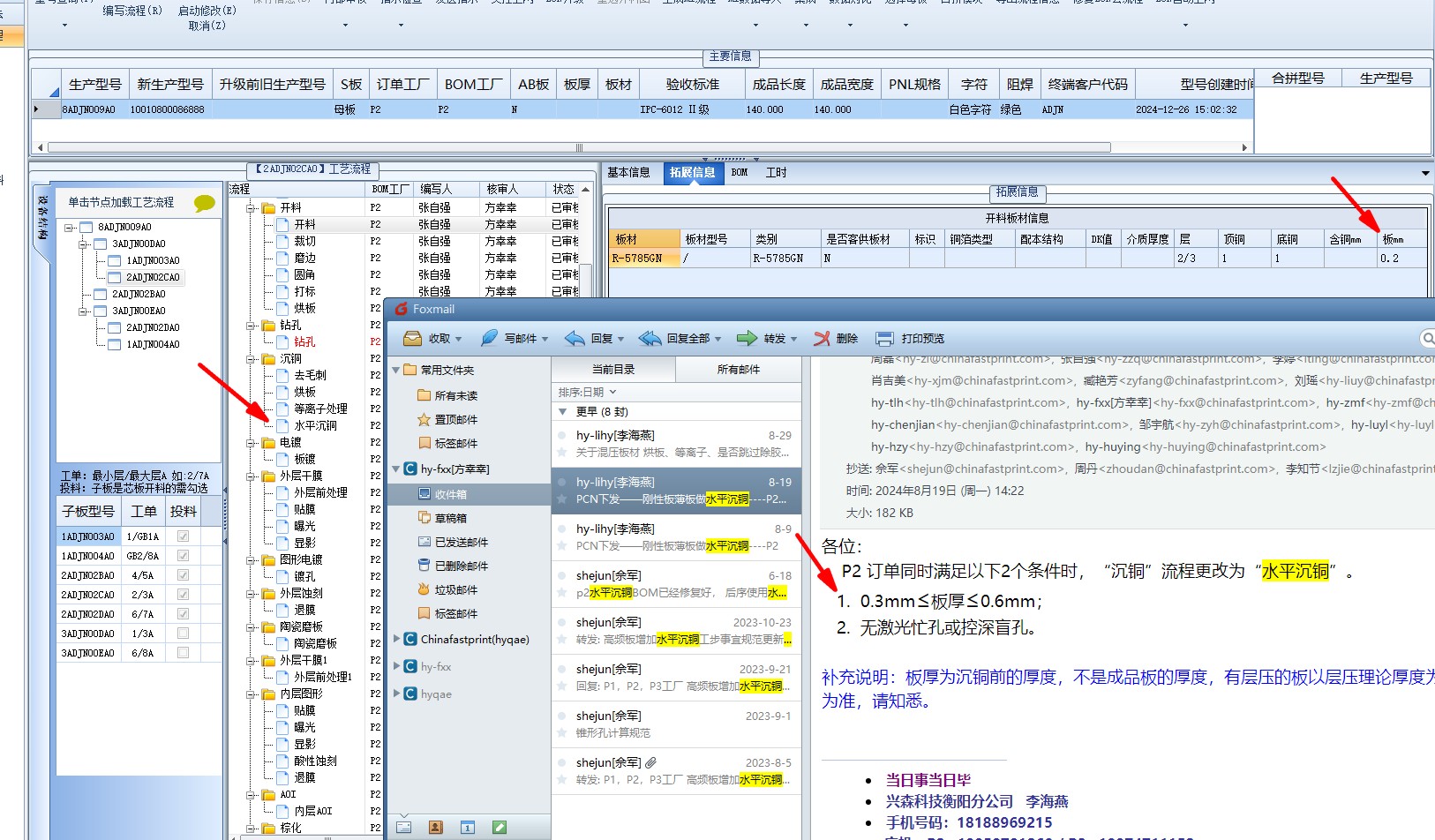The width and height of the screenshot is (1435, 840).
Task: Star the 2023-9-21 email from shejun
Action: pos(561,686)
